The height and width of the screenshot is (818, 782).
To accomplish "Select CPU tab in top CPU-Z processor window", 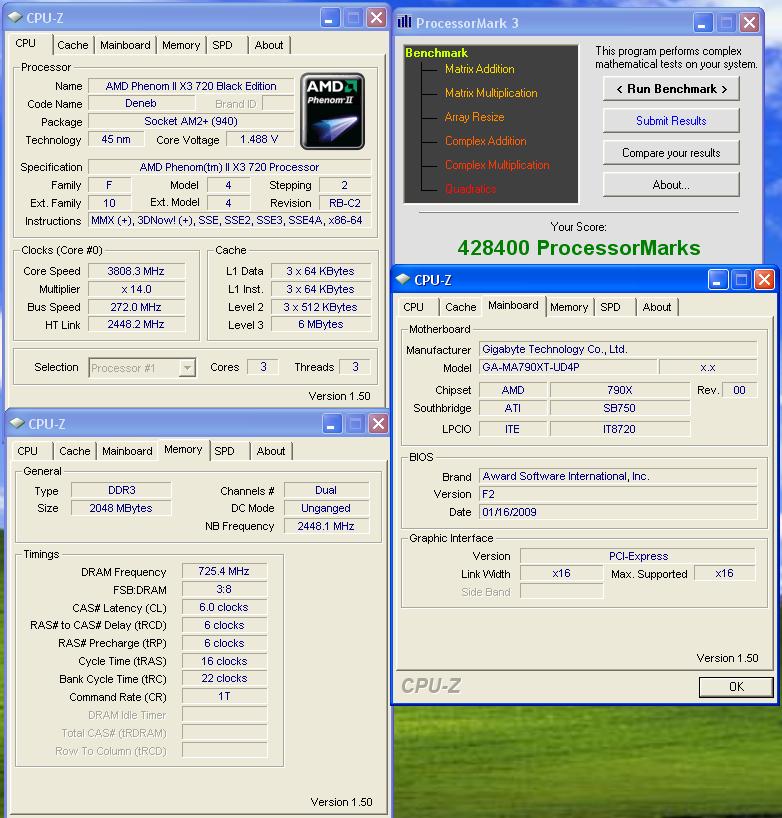I will [26, 43].
